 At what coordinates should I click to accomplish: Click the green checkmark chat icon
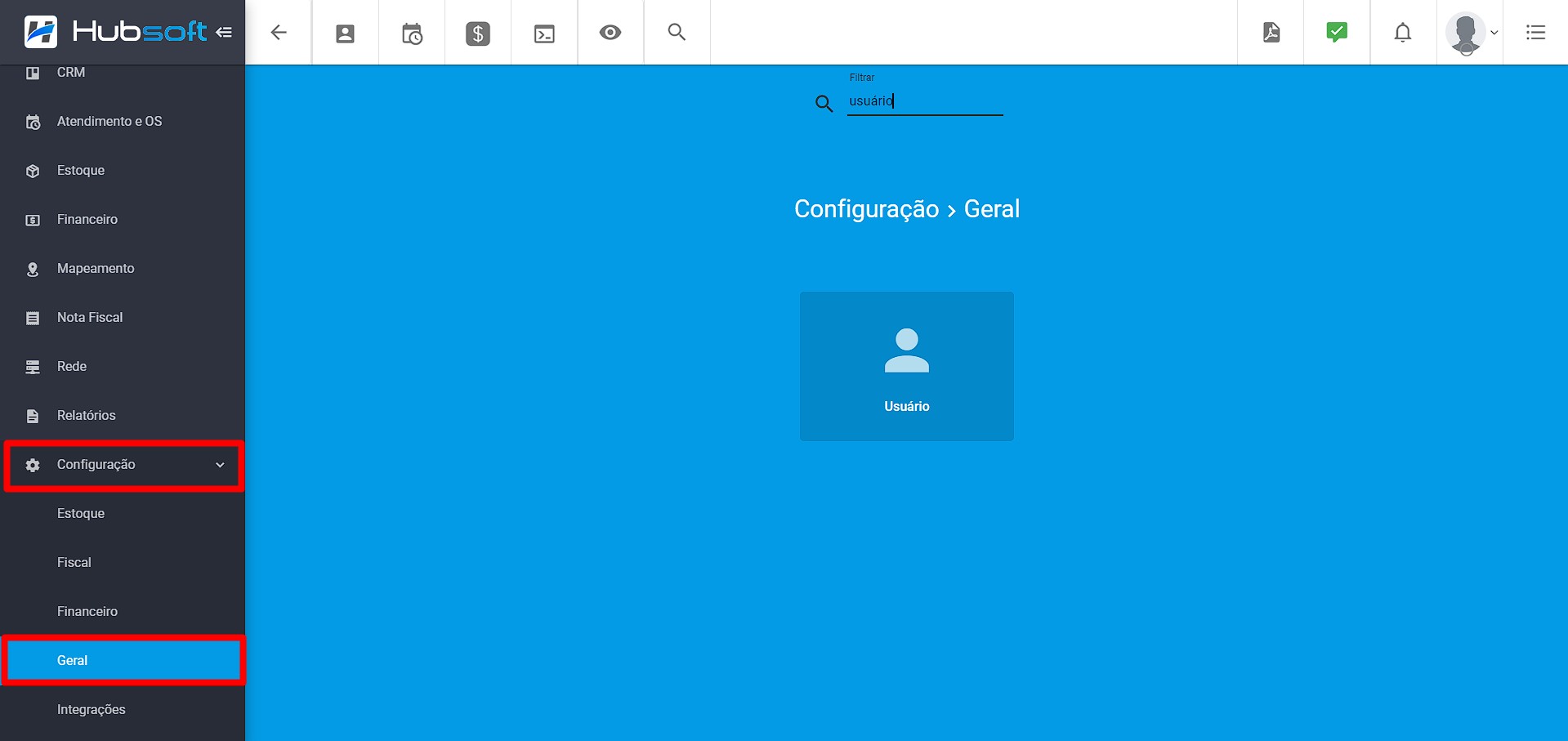[x=1337, y=32]
